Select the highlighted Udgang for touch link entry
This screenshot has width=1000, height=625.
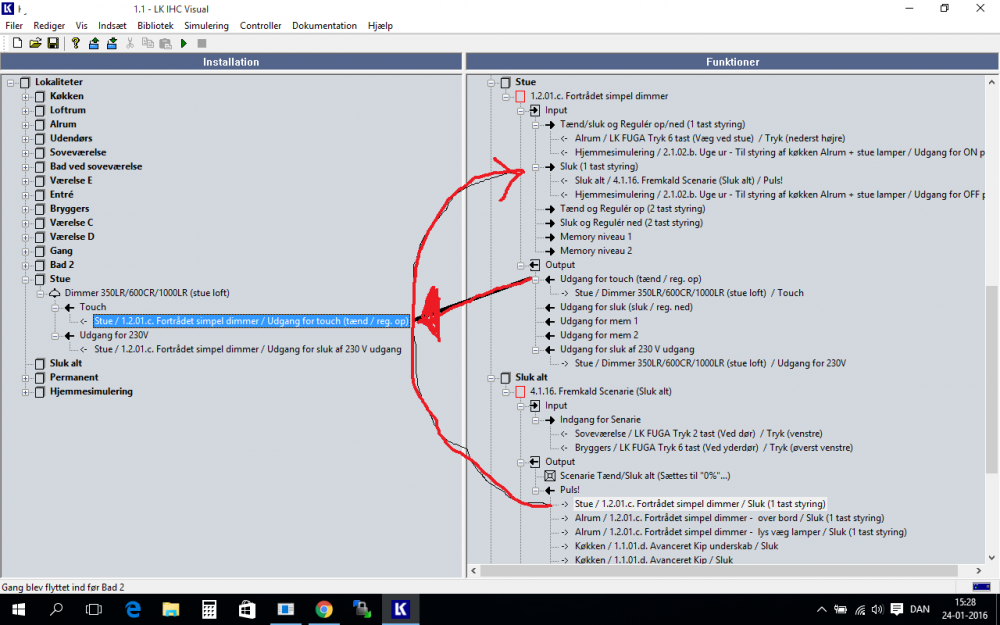[x=250, y=322]
